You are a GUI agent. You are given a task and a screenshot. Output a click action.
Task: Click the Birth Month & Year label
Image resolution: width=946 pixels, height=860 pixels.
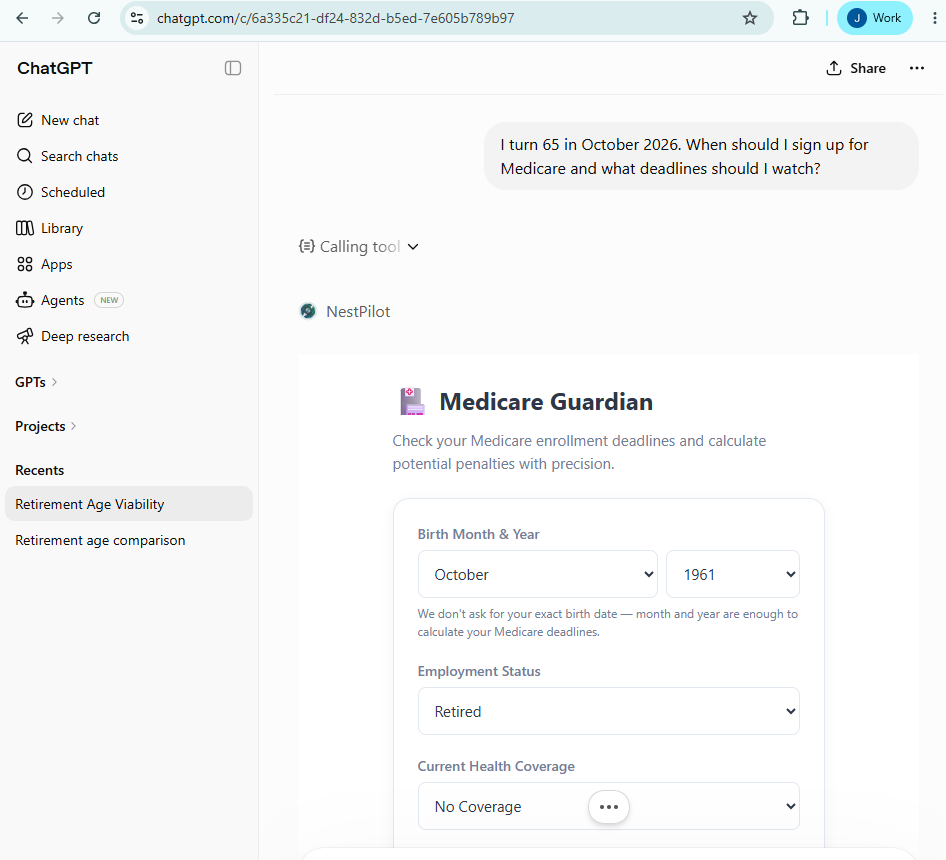point(478,534)
